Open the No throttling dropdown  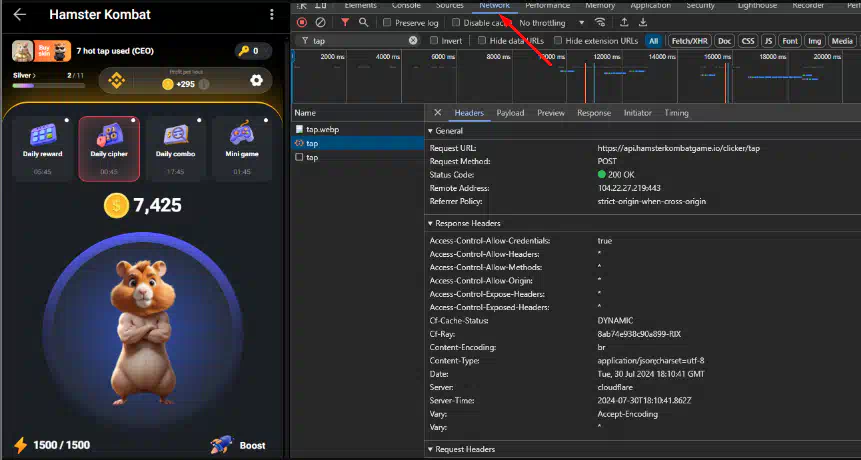(551, 23)
